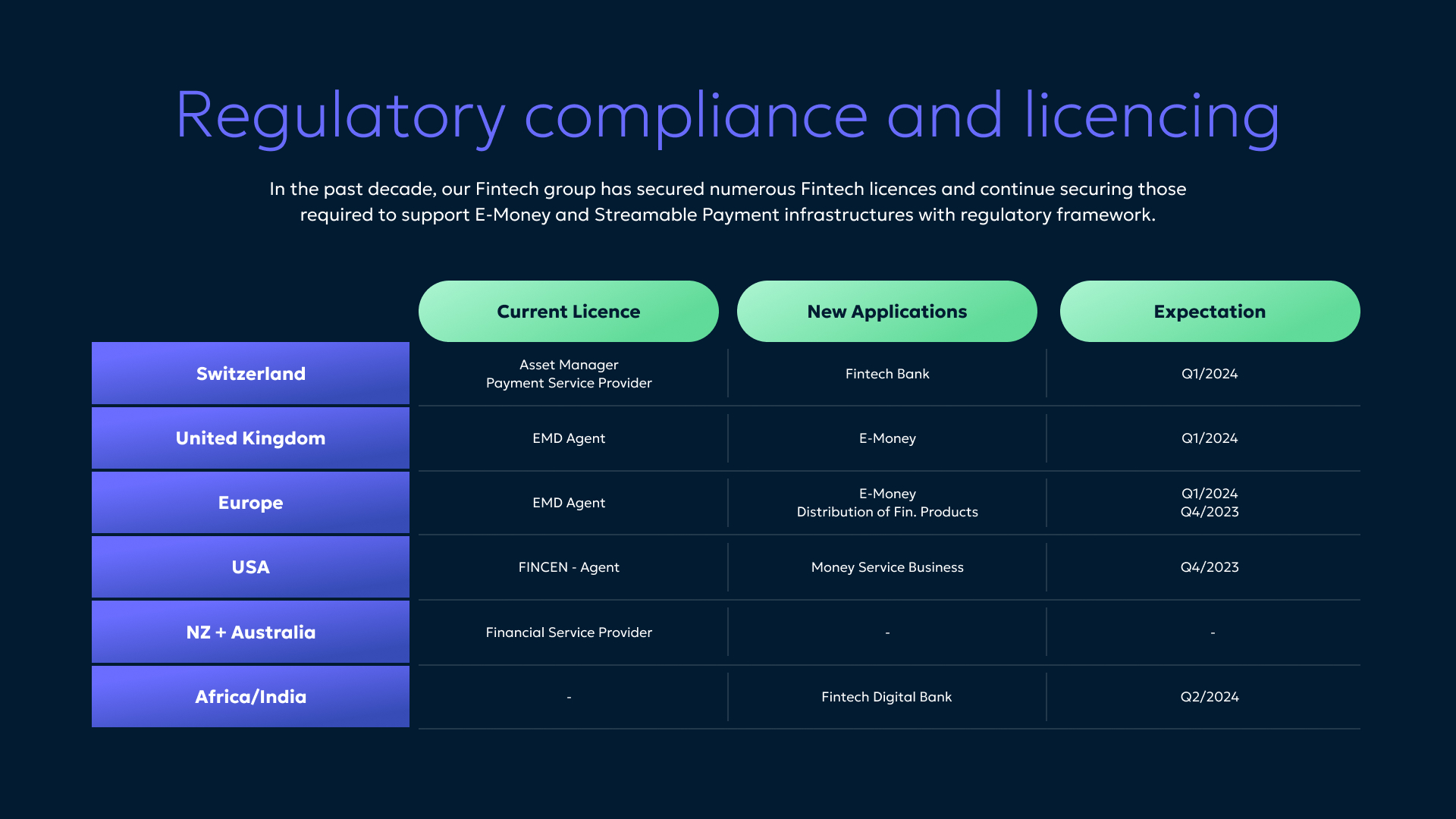Screen dimensions: 1456x819
Task: Click the Africa/India row label
Action: click(x=250, y=697)
